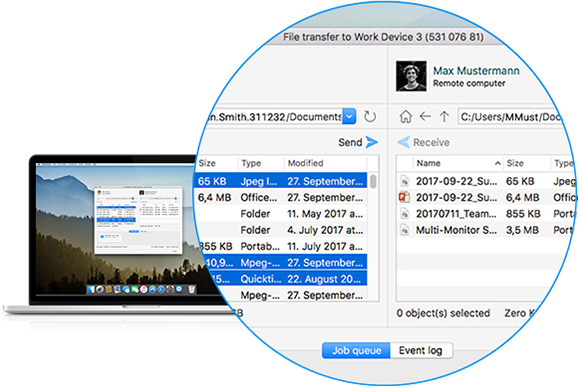Click the File transfer to Work Device 3 title

[x=383, y=37]
